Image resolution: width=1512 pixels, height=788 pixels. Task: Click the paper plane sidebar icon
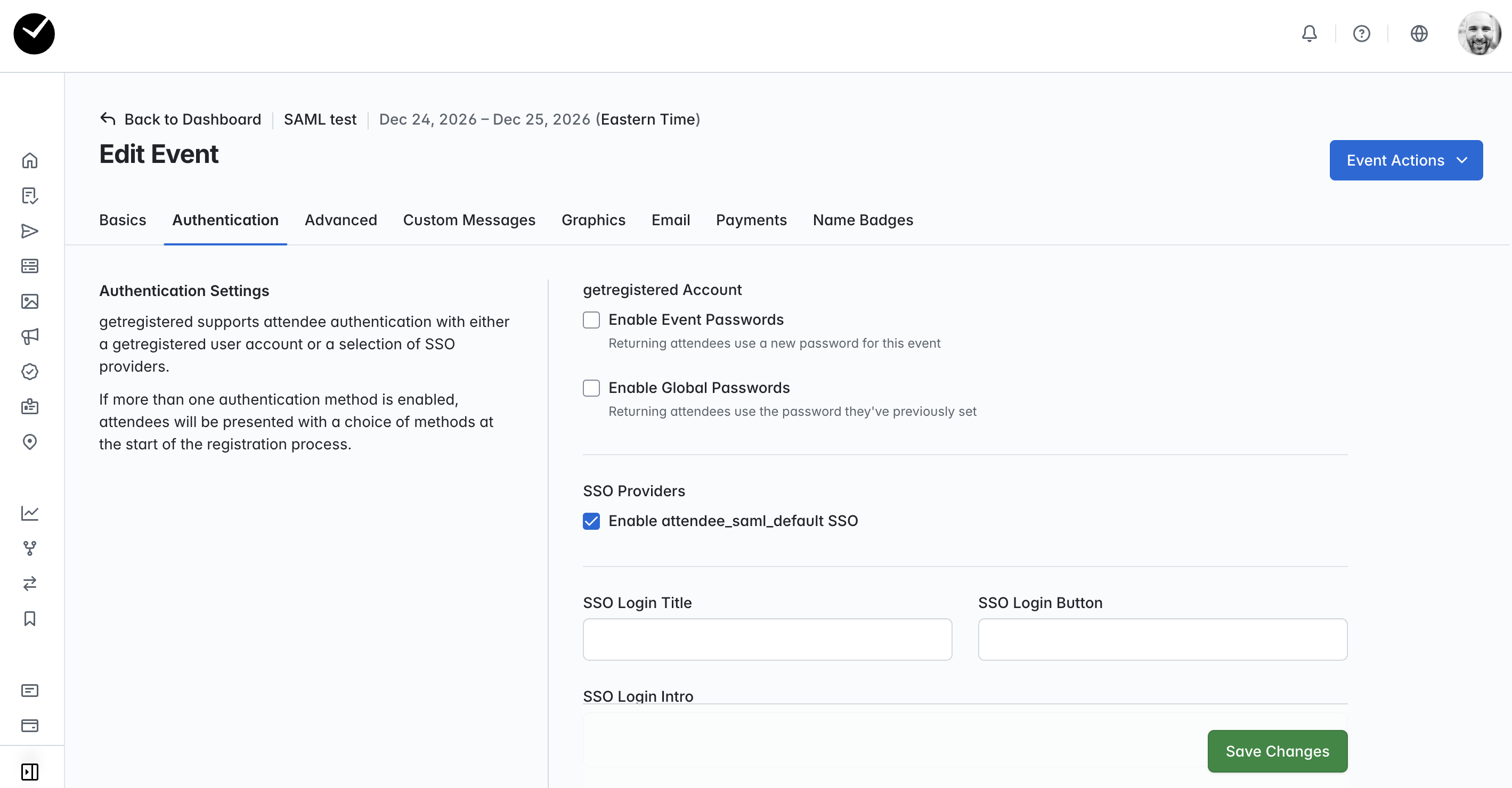point(30,231)
